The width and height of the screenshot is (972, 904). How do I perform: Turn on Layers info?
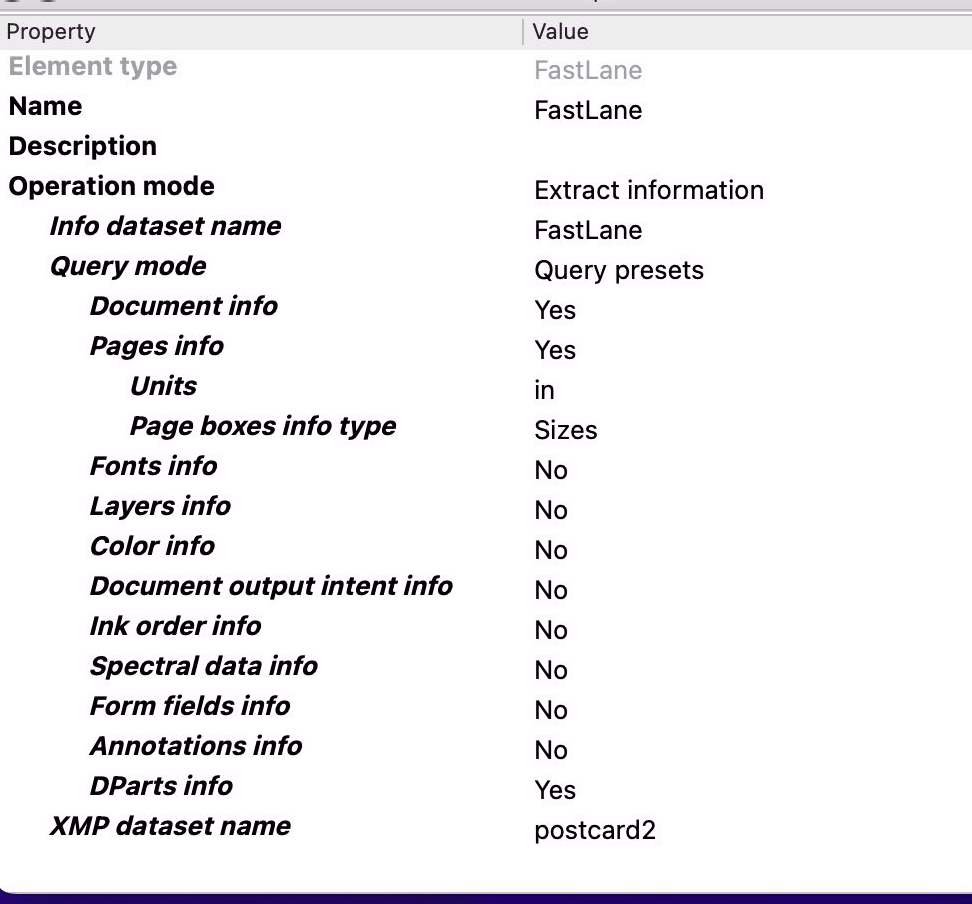click(551, 510)
